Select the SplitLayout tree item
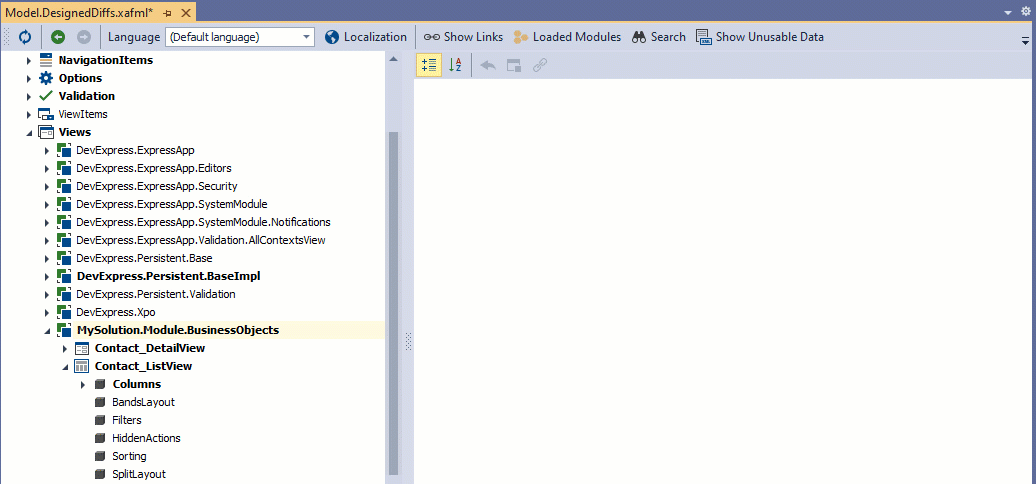The height and width of the screenshot is (484, 1036). 139,474
